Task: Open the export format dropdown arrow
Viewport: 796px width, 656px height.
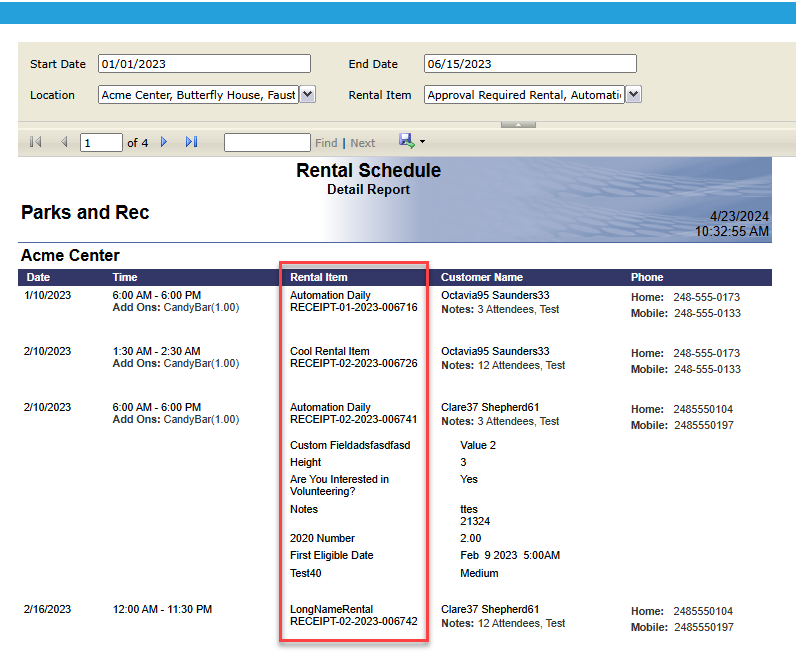Action: (x=423, y=143)
